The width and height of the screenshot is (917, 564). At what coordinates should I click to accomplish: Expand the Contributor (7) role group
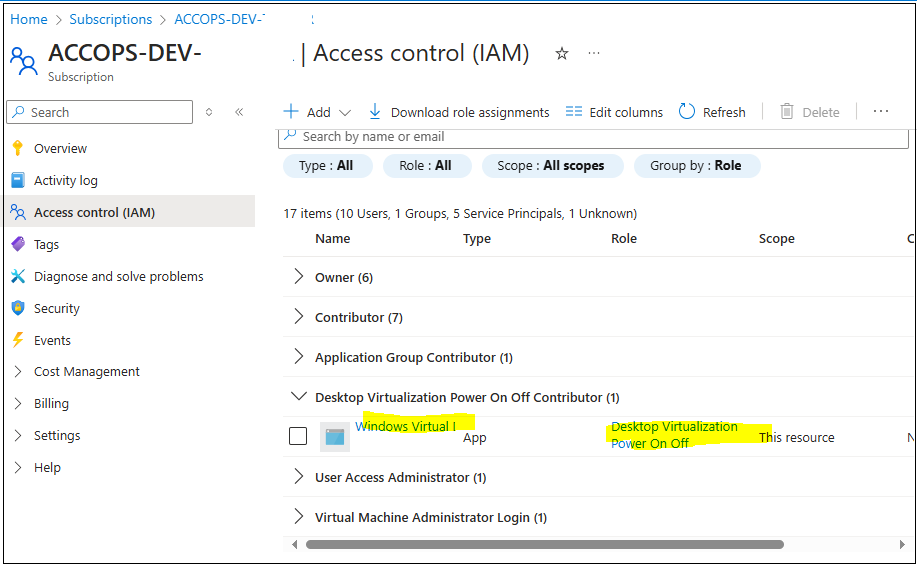point(298,317)
